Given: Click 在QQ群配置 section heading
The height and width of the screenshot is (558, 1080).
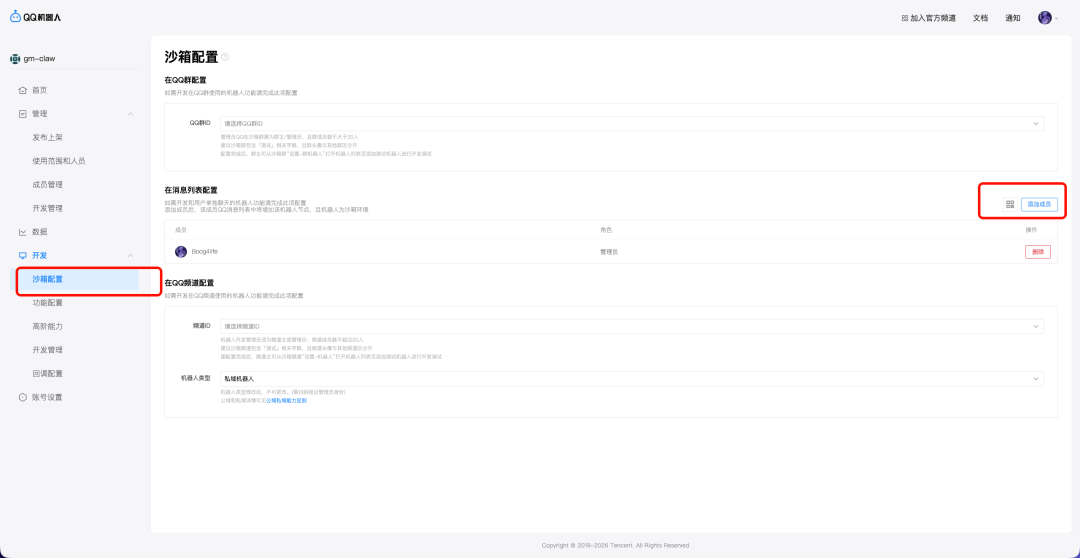Looking at the screenshot, I should (185, 81).
